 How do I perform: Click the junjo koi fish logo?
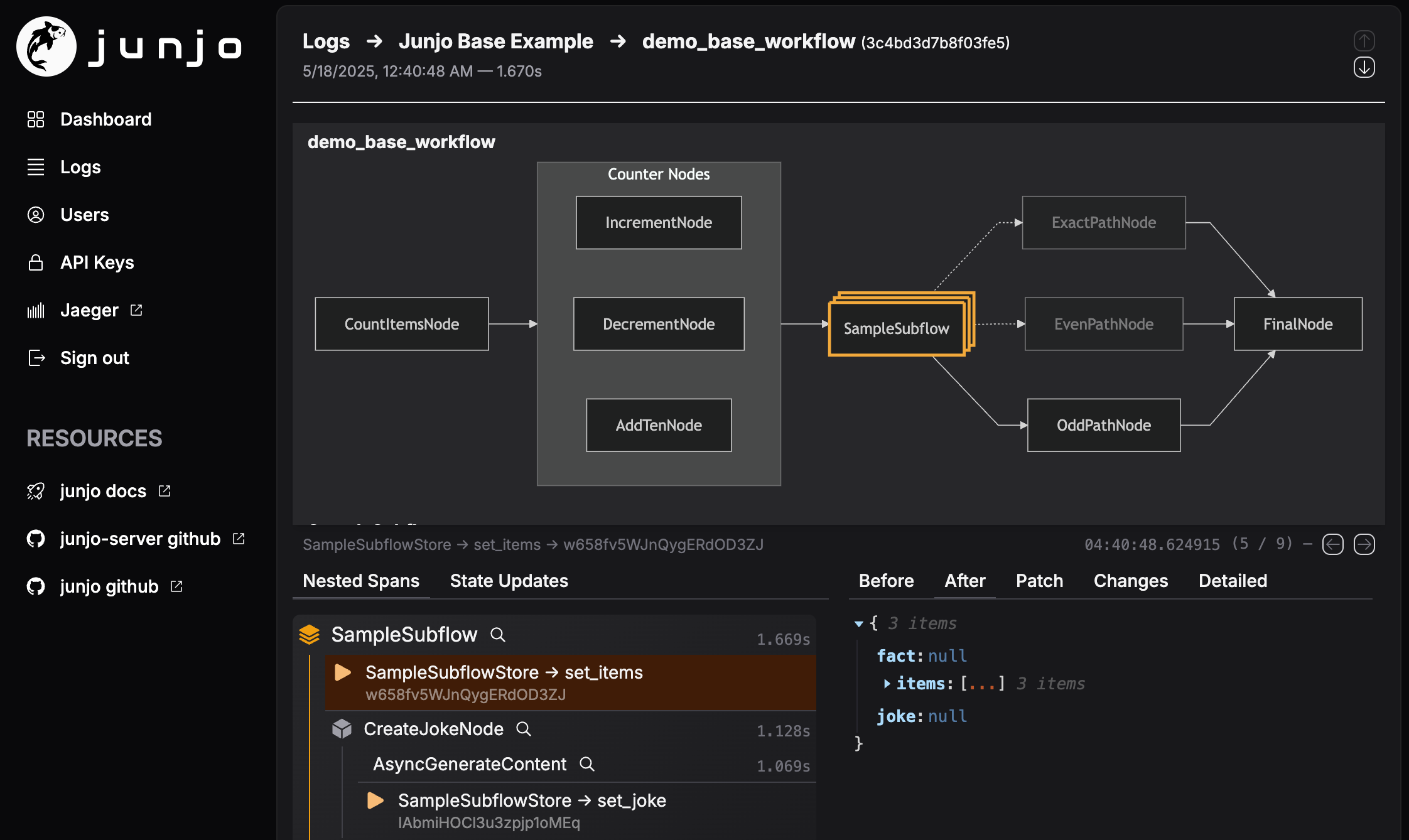click(46, 46)
